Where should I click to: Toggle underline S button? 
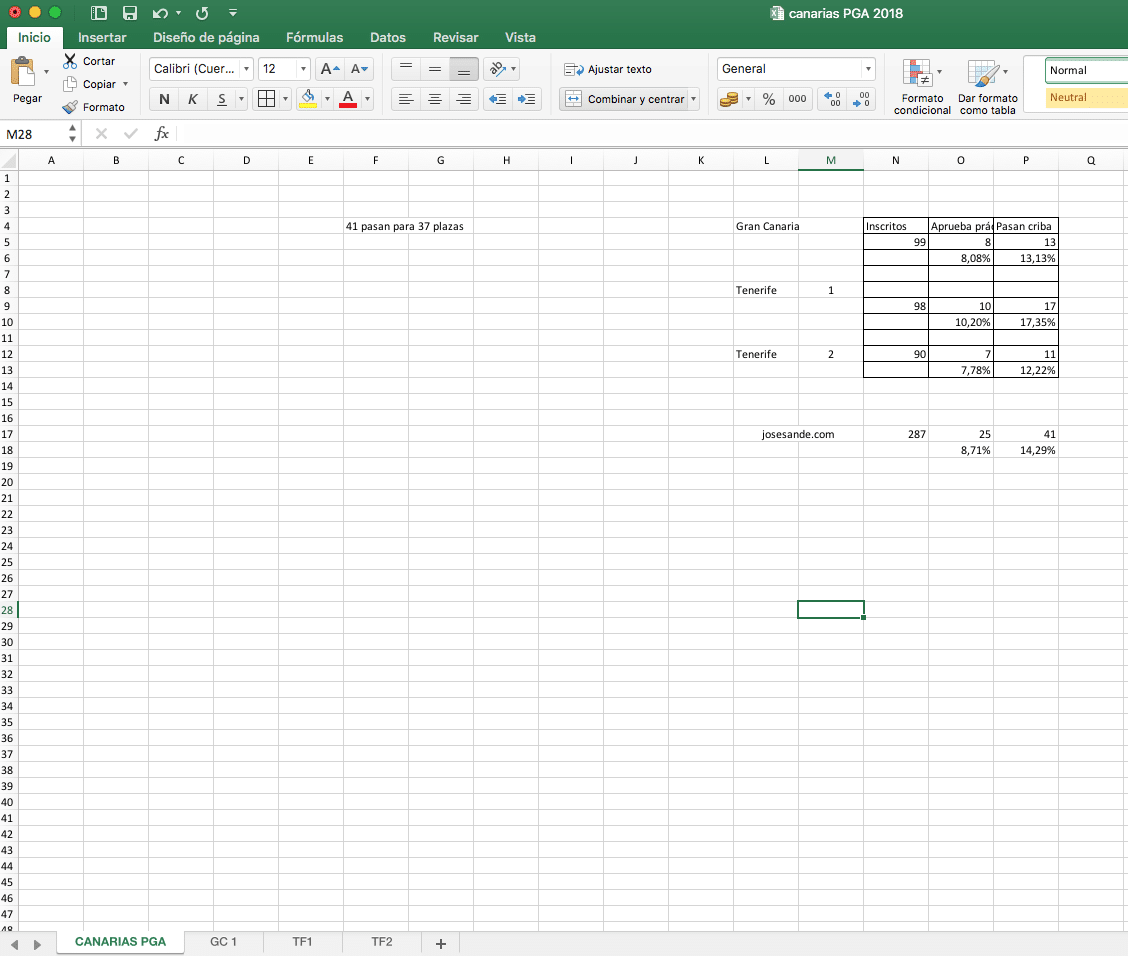[222, 99]
